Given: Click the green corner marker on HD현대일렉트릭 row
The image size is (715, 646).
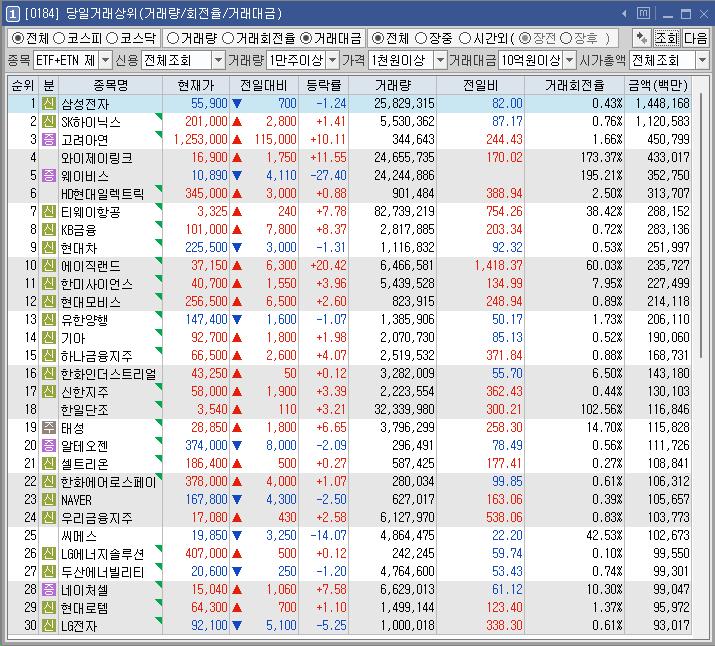Looking at the screenshot, I should 159,188.
